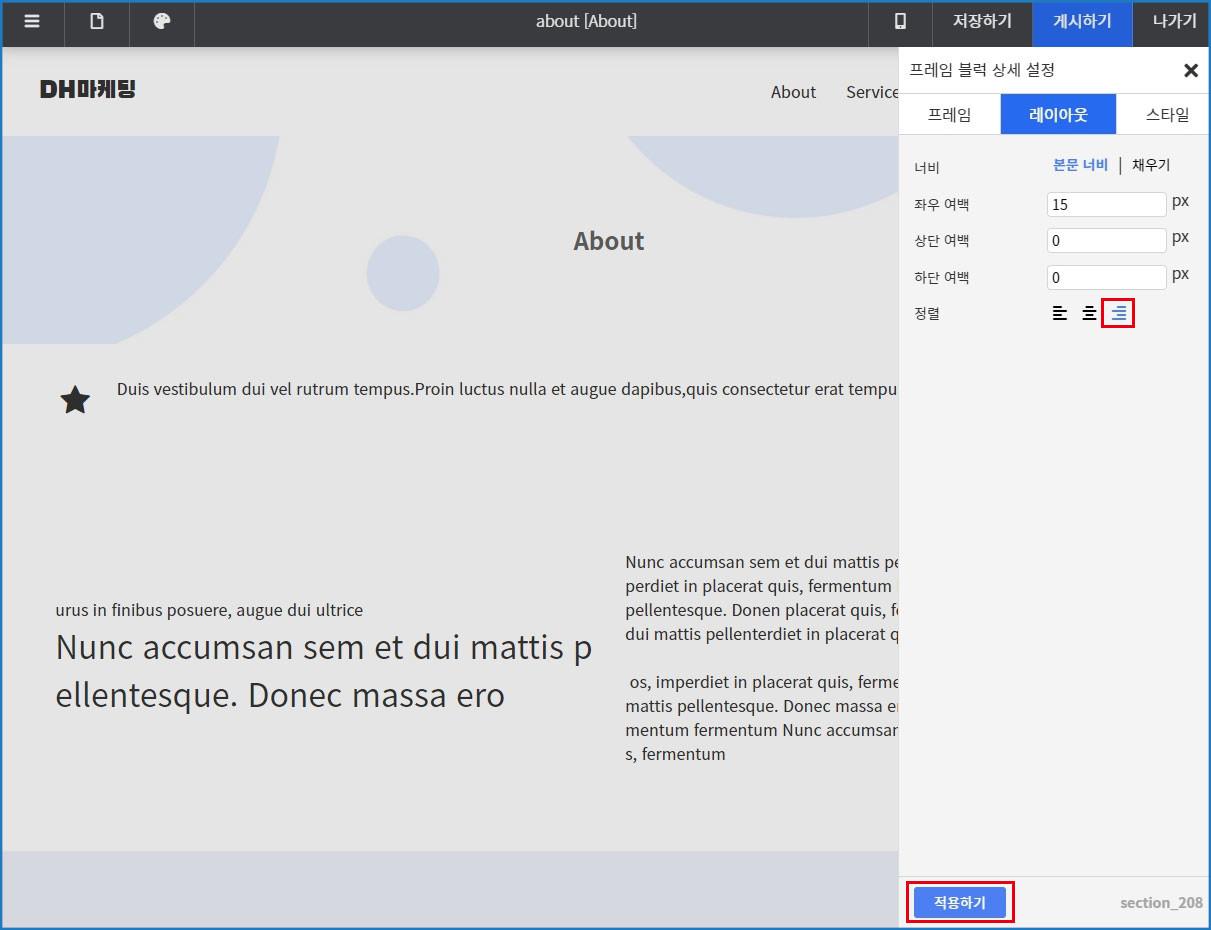Close the frame block settings panel
This screenshot has width=1211, height=930.
click(x=1190, y=70)
